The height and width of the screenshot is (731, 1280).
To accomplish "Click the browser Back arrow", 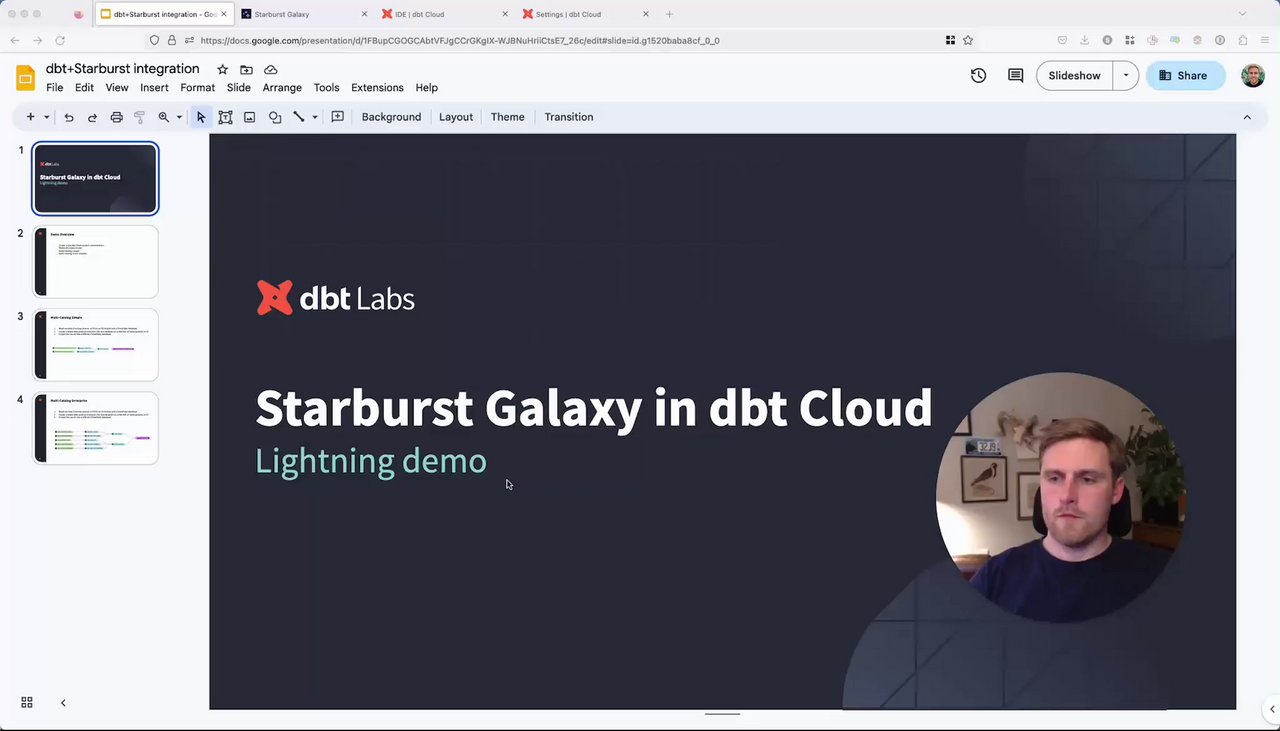I will pyautogui.click(x=15, y=40).
